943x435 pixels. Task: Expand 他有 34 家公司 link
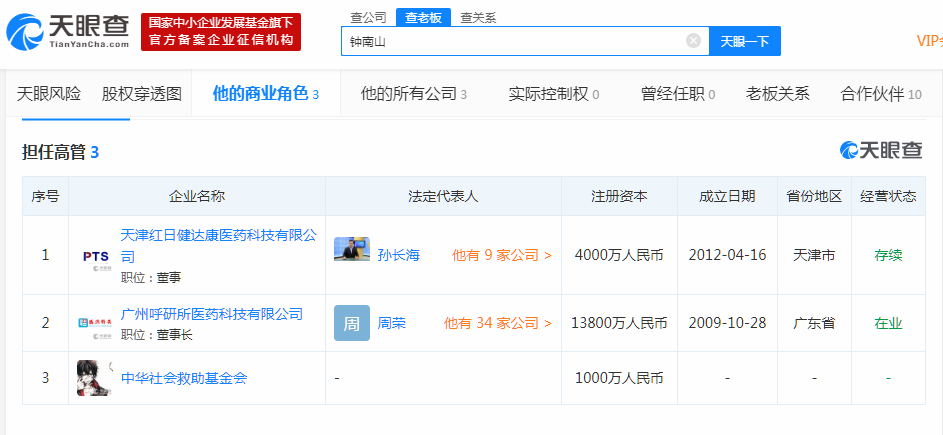(x=497, y=323)
